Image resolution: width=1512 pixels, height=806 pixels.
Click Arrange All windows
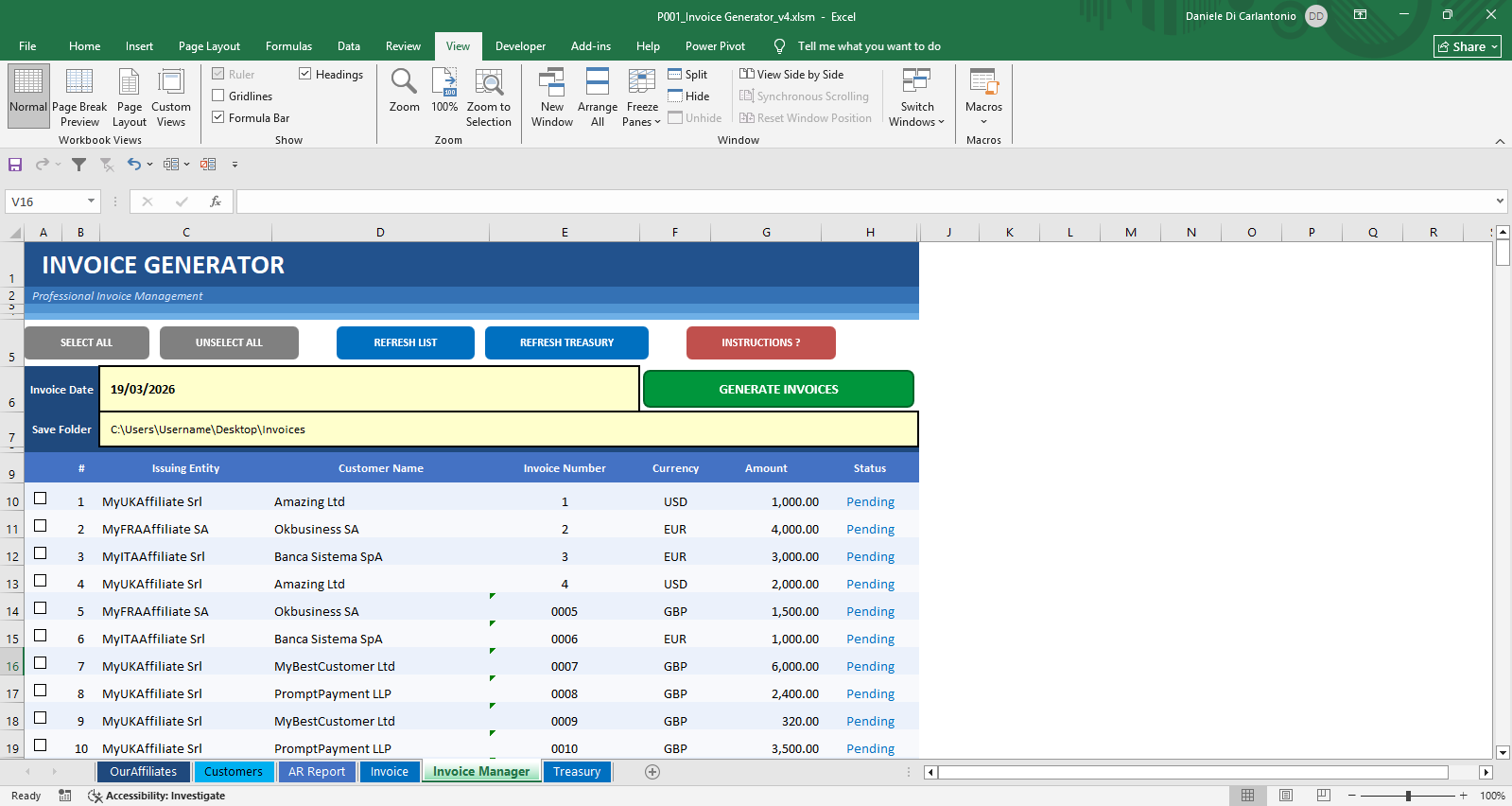[598, 96]
